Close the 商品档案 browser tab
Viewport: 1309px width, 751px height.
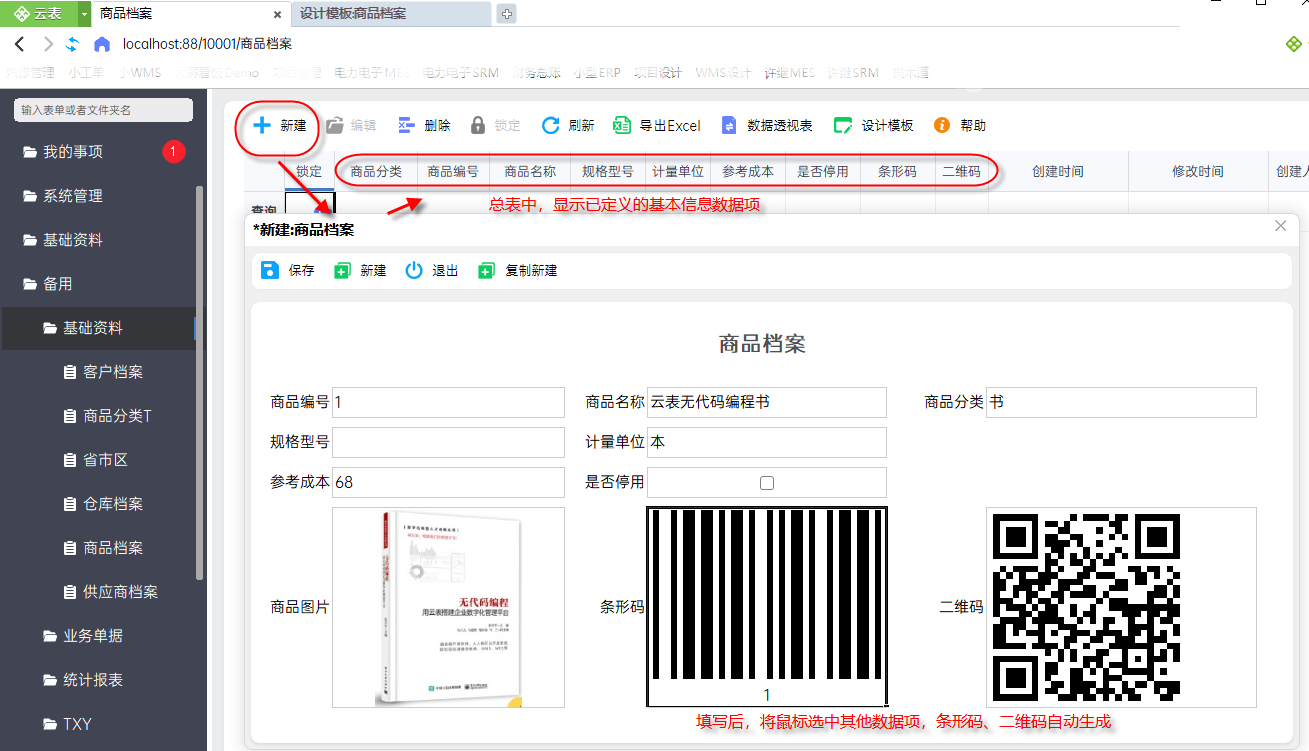pyautogui.click(x=277, y=14)
